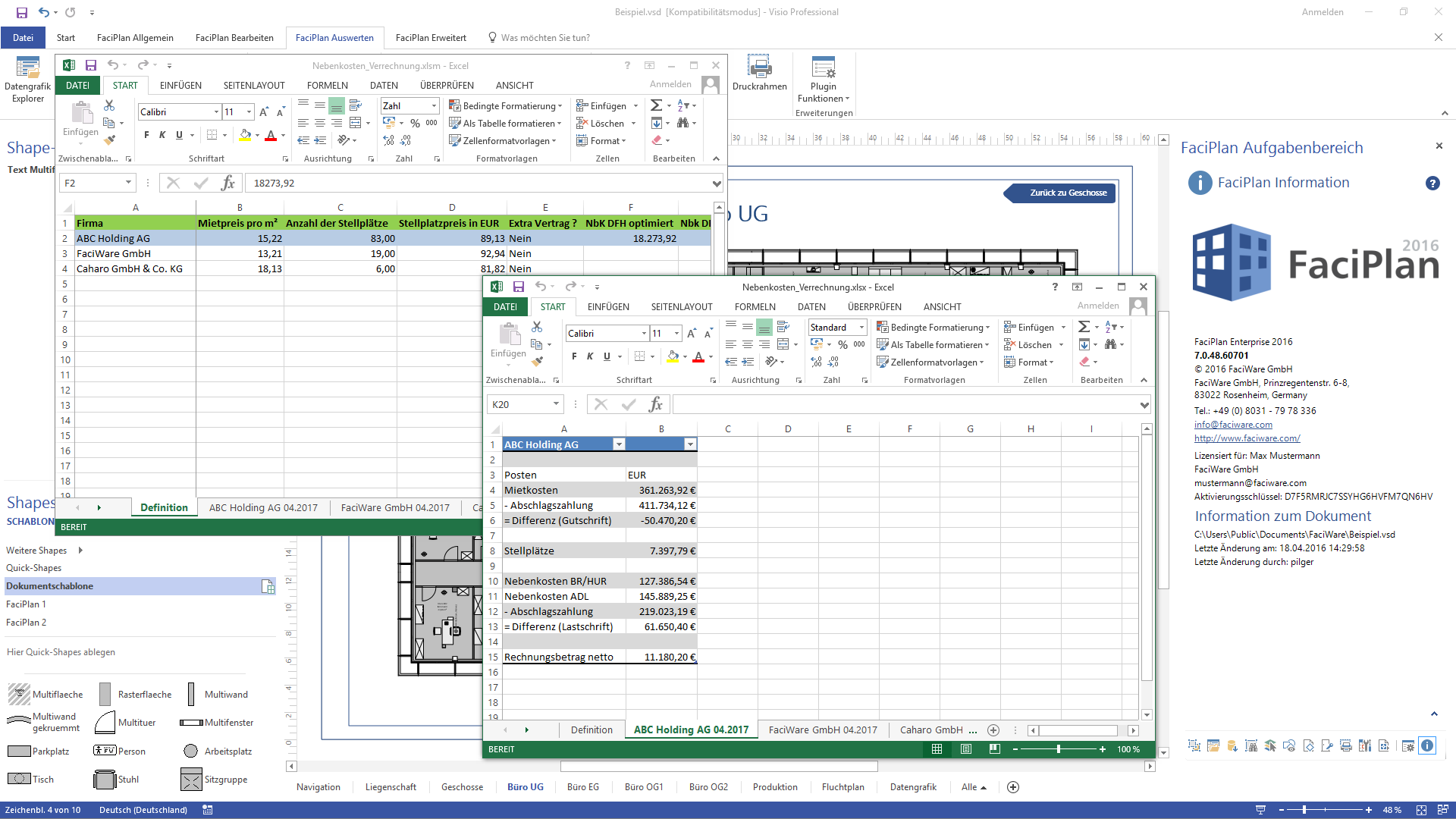This screenshot has width=1456, height=819.
Task: Open the Datei tab in Visio
Action: pos(23,38)
